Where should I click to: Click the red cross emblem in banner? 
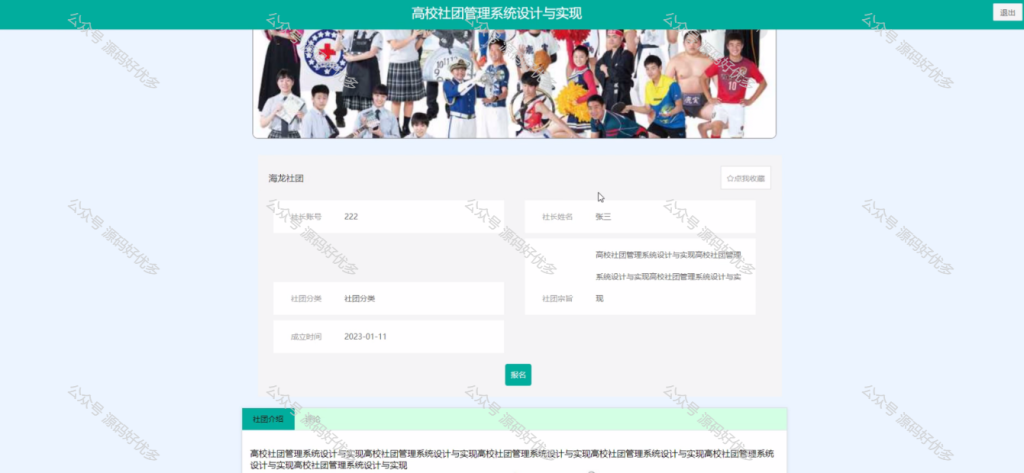[325, 51]
